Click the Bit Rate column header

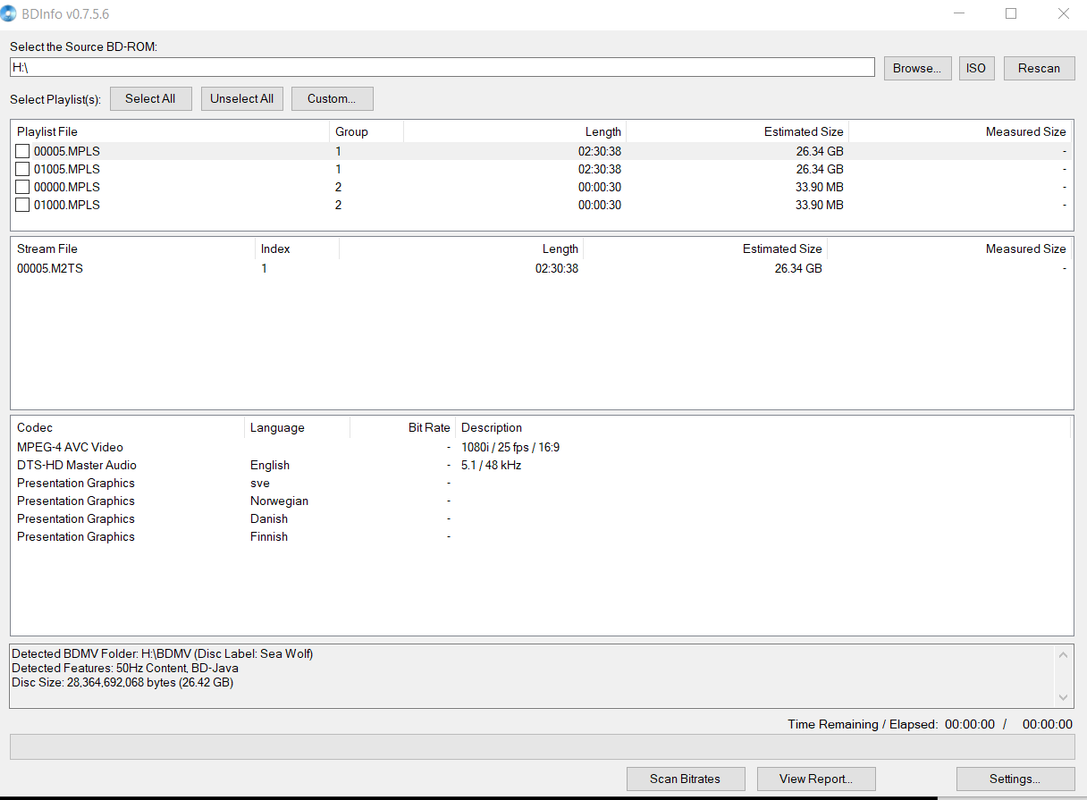pyautogui.click(x=402, y=428)
